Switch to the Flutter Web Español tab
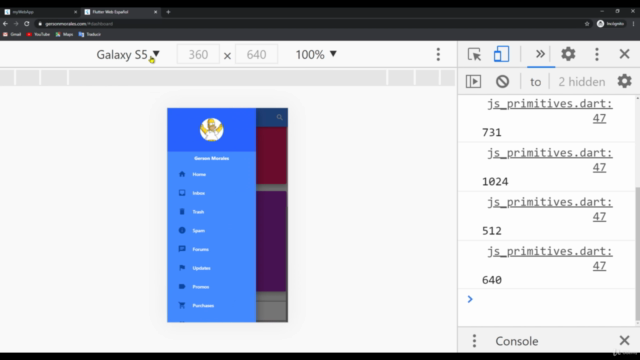This screenshot has width=640, height=360. (121, 12)
